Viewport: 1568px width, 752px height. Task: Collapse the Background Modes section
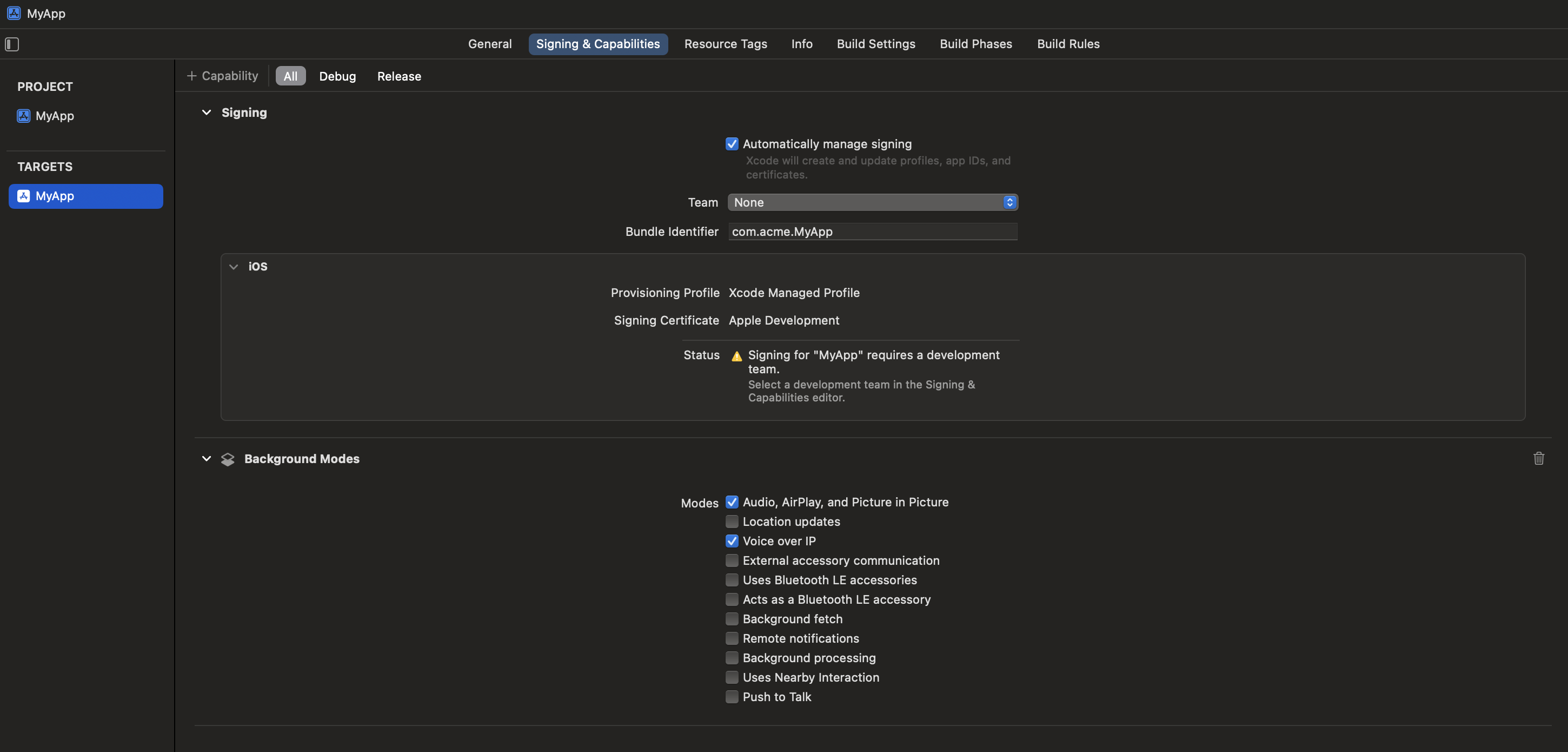(207, 459)
